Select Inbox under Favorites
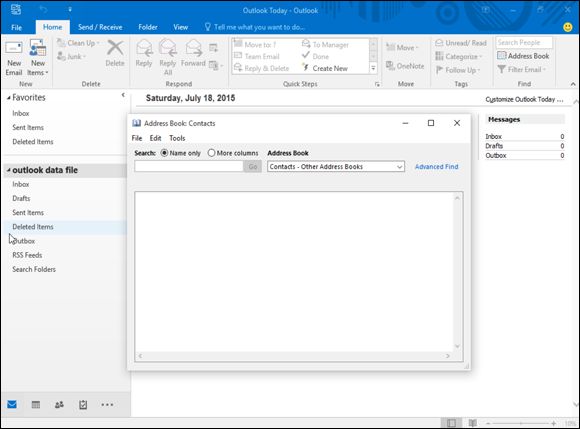 click(21, 113)
